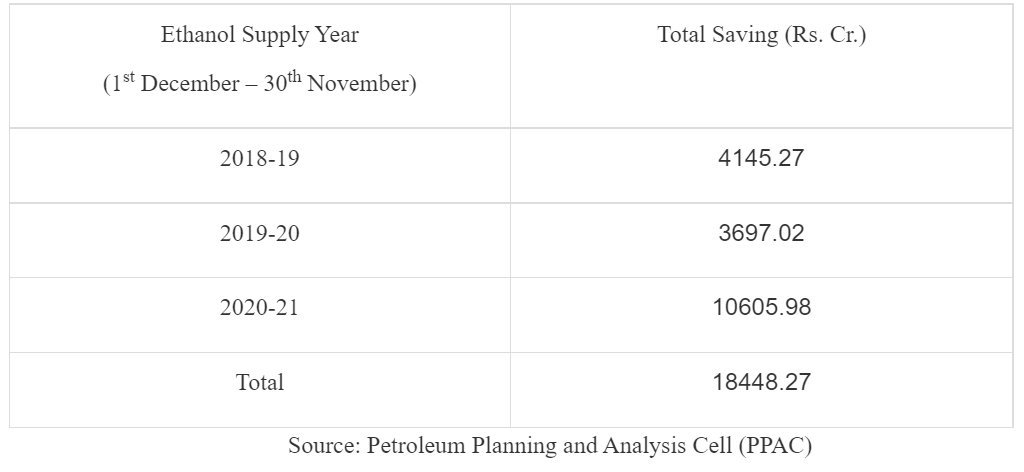Viewport: 1024px width, 472px height.
Task: Select the 'Total' row label
Action: (260, 382)
